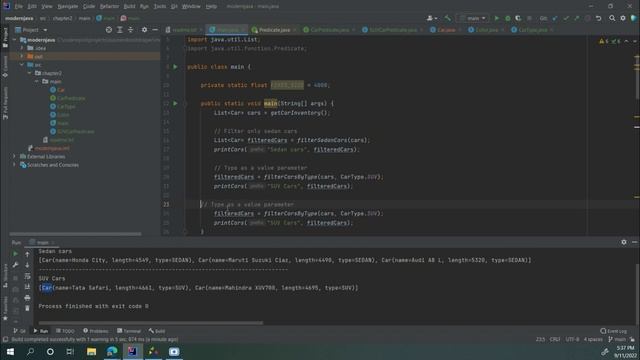Run the main configuration from the toolbar

[496, 18]
